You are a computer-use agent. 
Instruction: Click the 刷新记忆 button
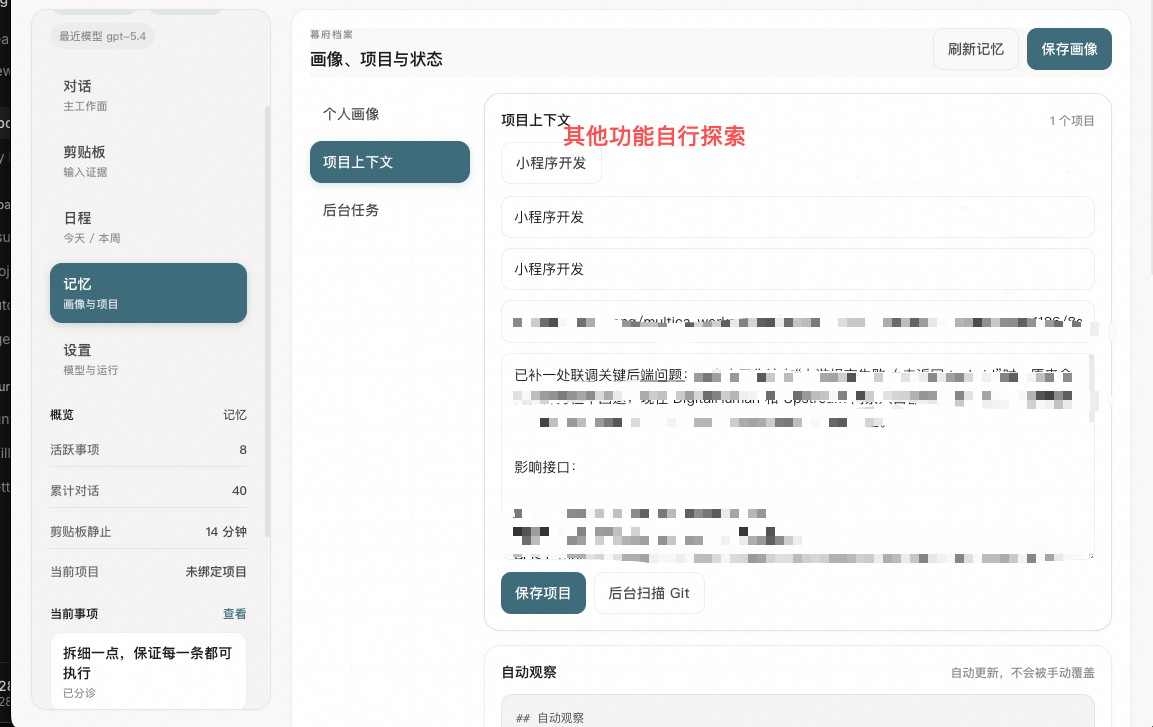coord(975,49)
